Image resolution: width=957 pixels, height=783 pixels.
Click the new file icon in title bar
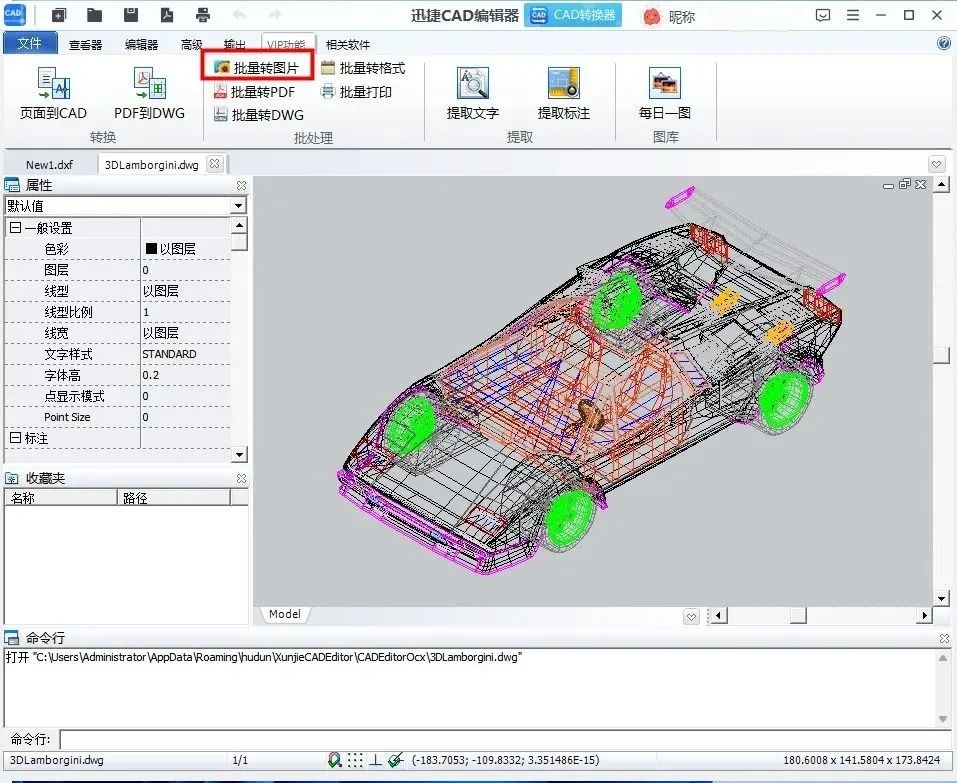(59, 15)
